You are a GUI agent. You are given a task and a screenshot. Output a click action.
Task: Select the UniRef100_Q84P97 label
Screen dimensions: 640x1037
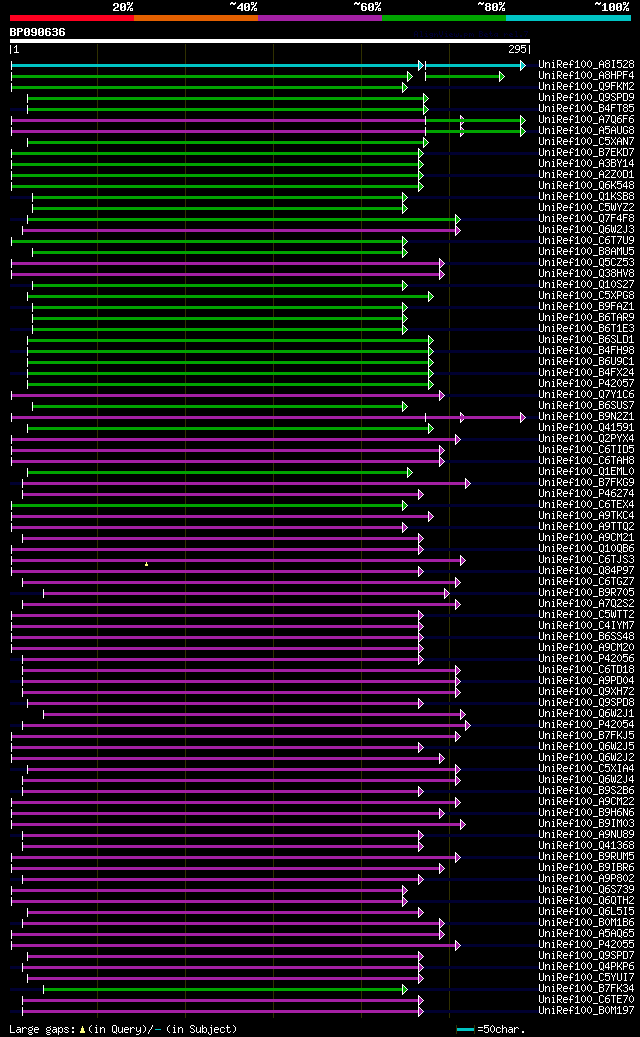click(586, 570)
